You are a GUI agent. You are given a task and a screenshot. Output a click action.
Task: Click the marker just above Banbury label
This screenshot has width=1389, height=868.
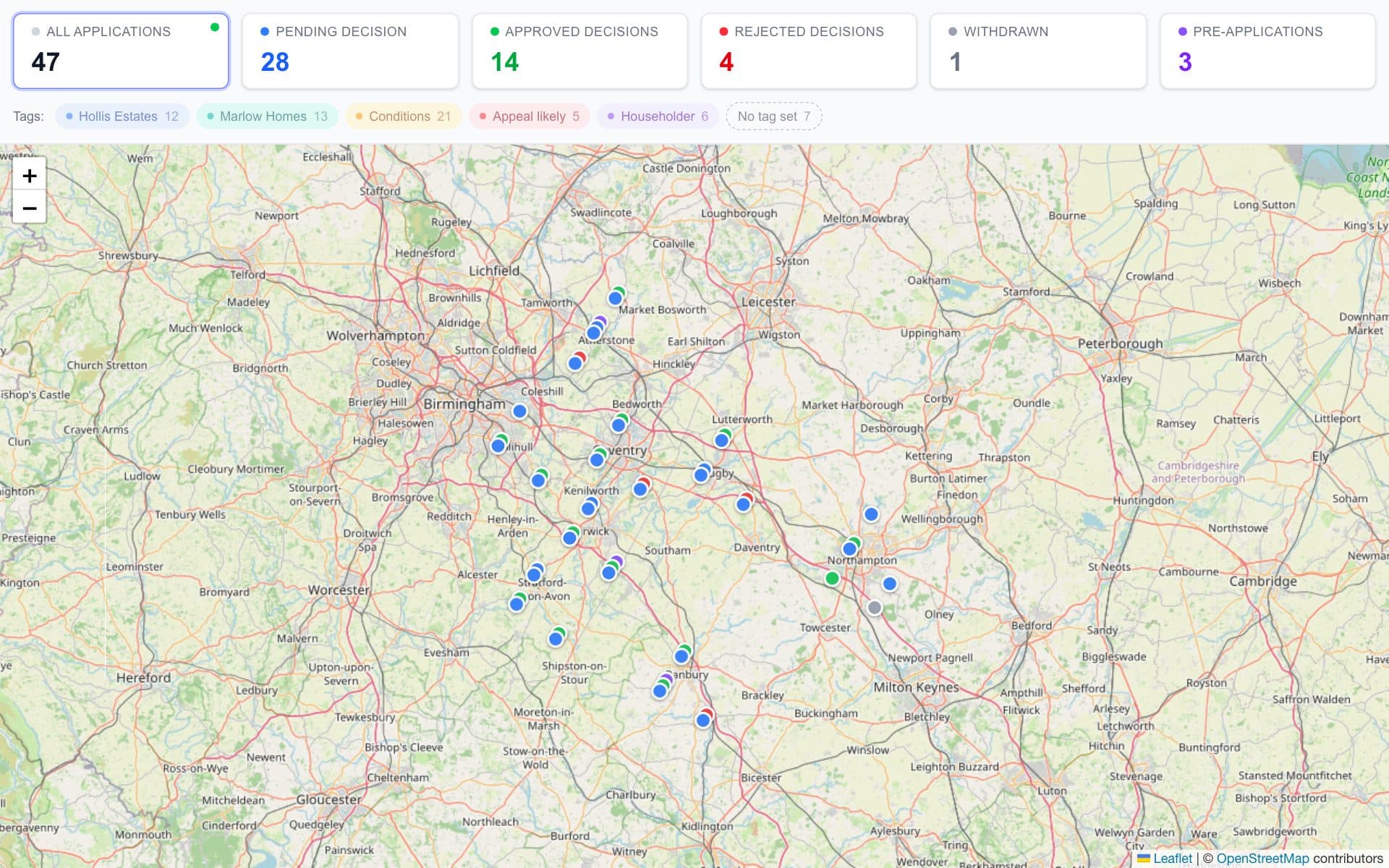pos(681,656)
